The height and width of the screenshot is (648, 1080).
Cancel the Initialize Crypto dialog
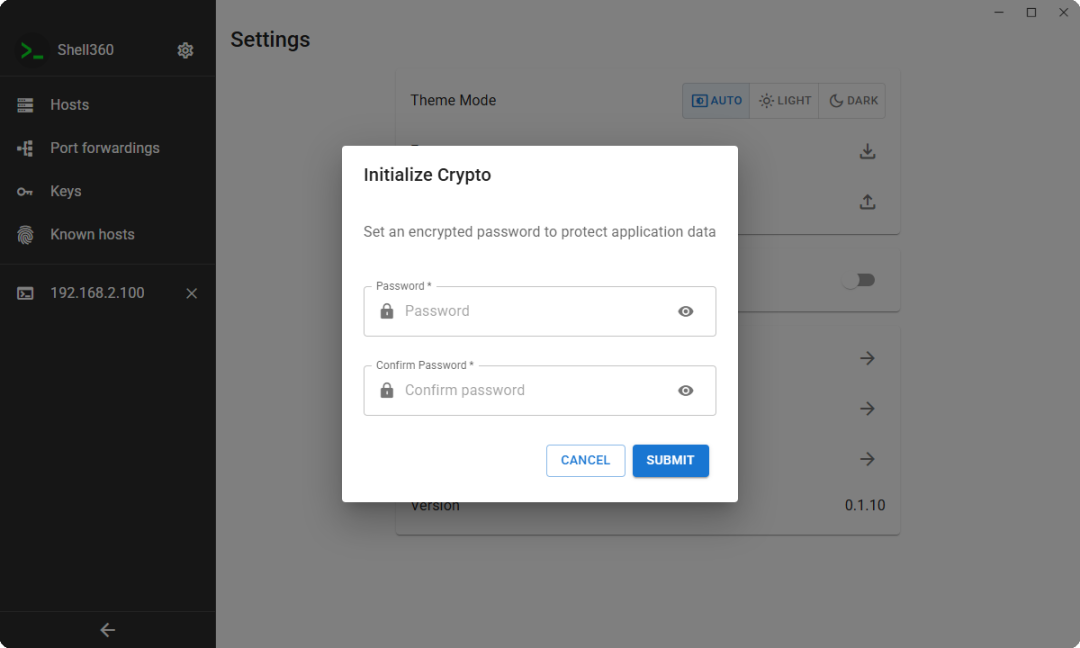585,461
